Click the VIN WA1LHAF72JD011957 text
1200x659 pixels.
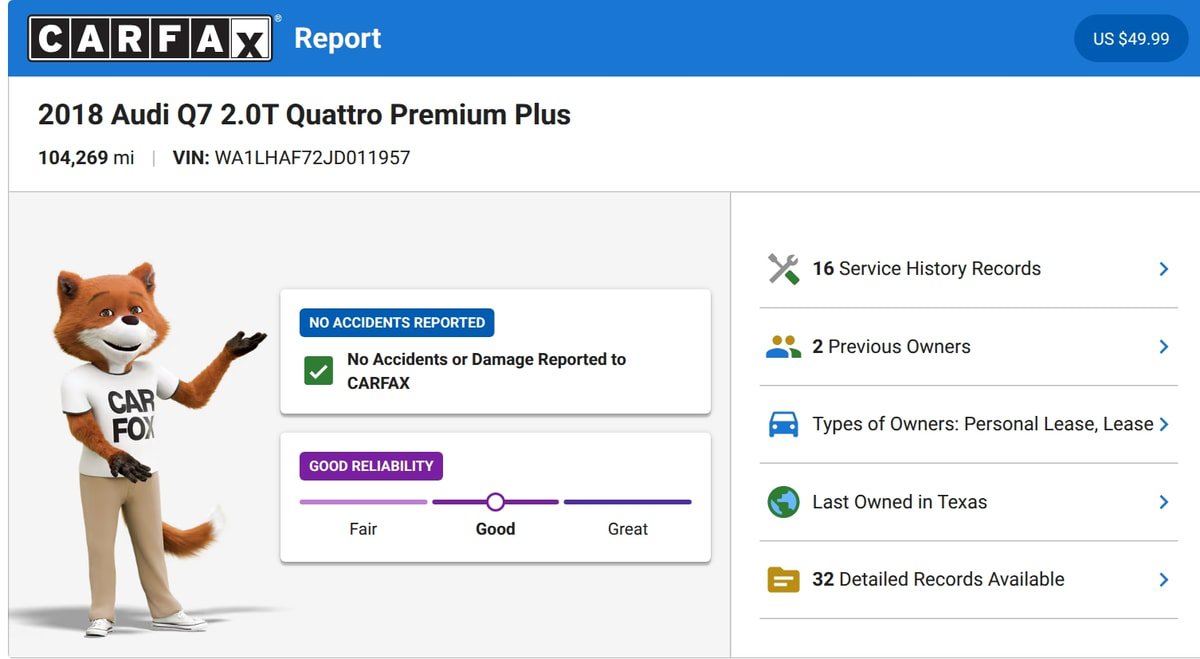[x=291, y=158]
